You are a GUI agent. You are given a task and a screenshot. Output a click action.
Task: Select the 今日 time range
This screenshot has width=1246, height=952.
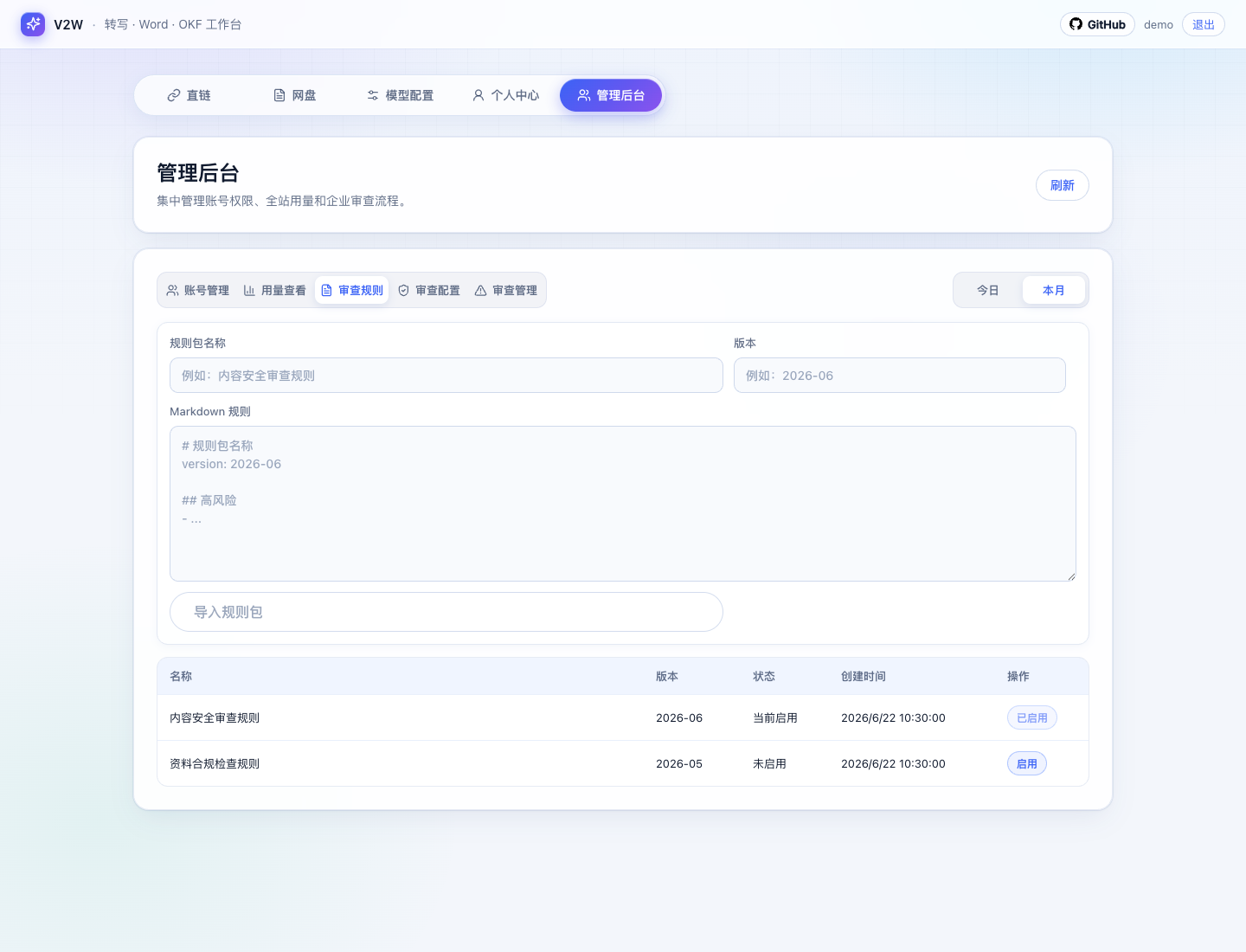[988, 291]
